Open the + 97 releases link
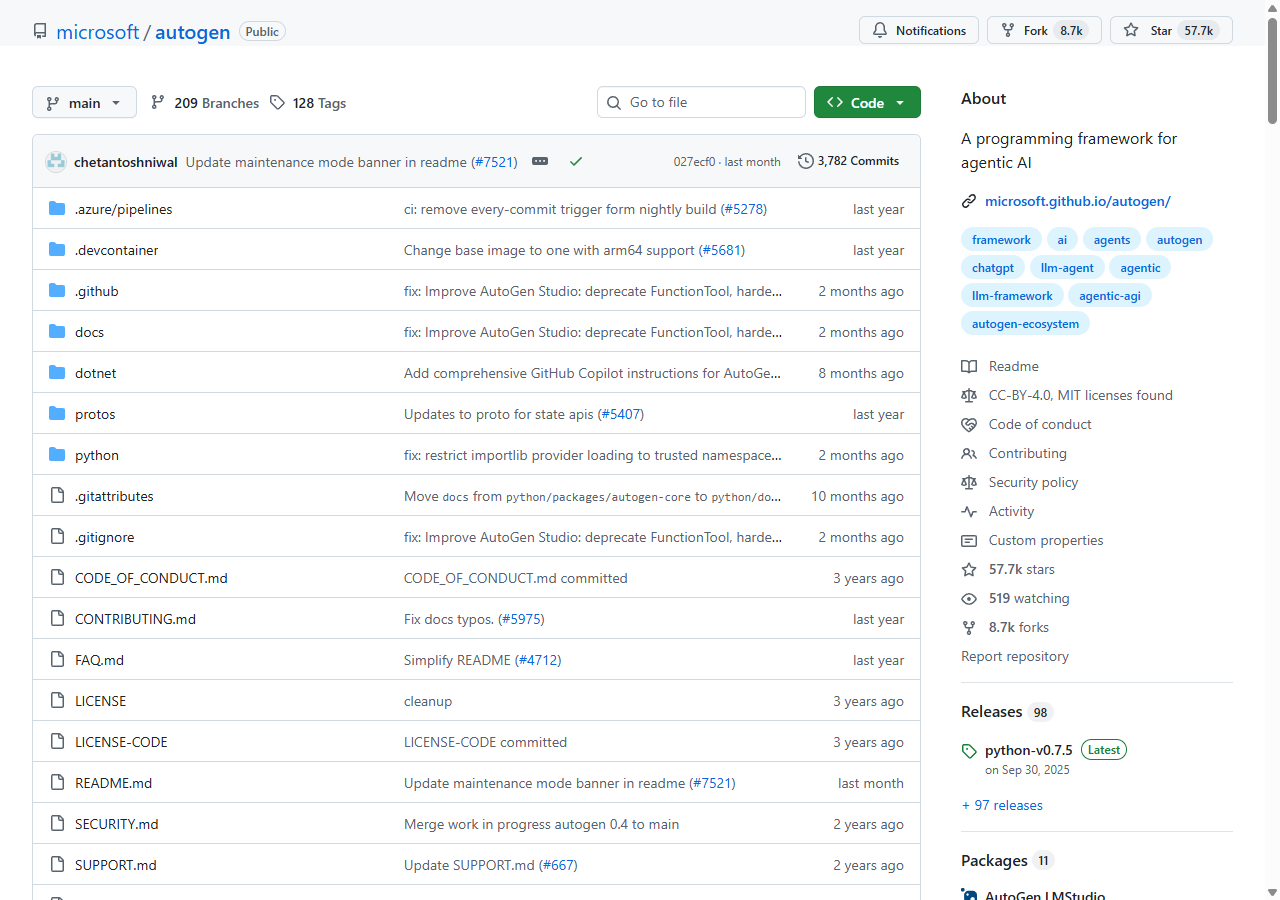Image resolution: width=1280 pixels, height=900 pixels. tap(1002, 805)
